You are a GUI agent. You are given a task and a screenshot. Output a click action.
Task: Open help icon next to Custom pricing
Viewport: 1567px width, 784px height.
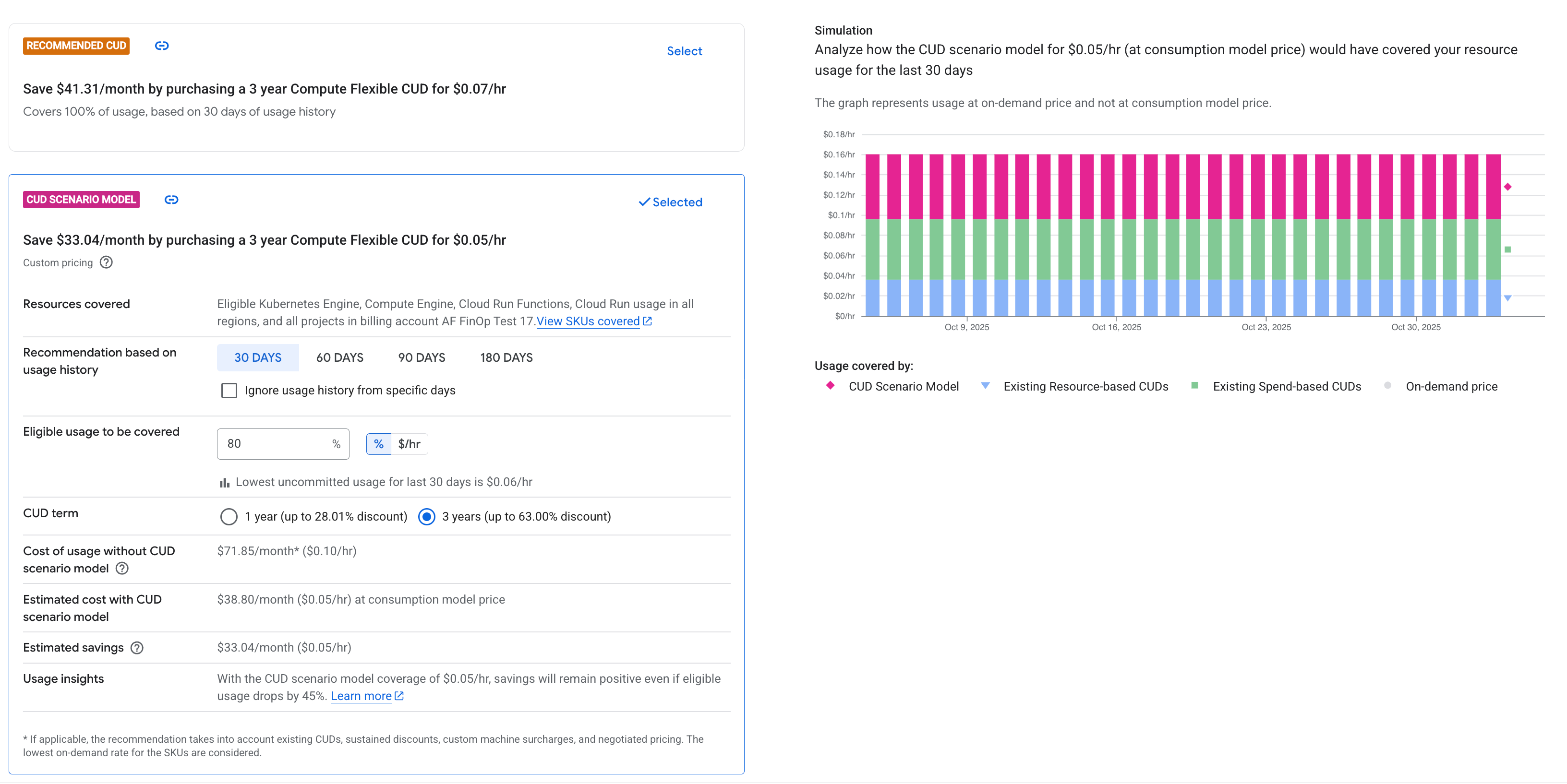106,262
